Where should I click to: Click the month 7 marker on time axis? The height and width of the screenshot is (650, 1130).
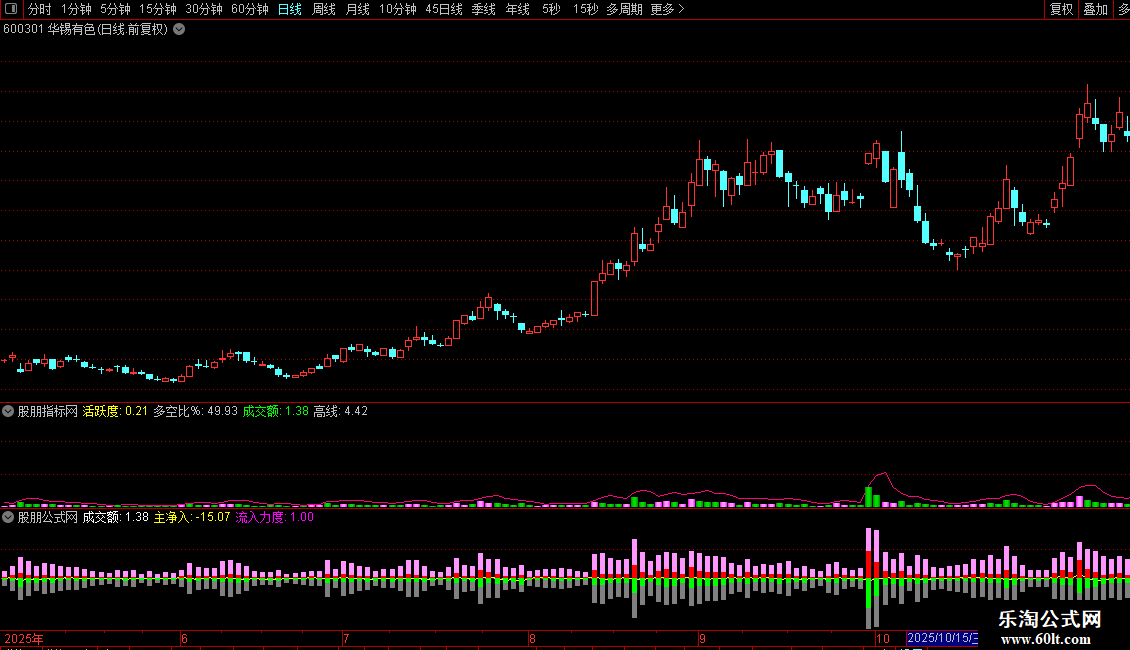346,638
